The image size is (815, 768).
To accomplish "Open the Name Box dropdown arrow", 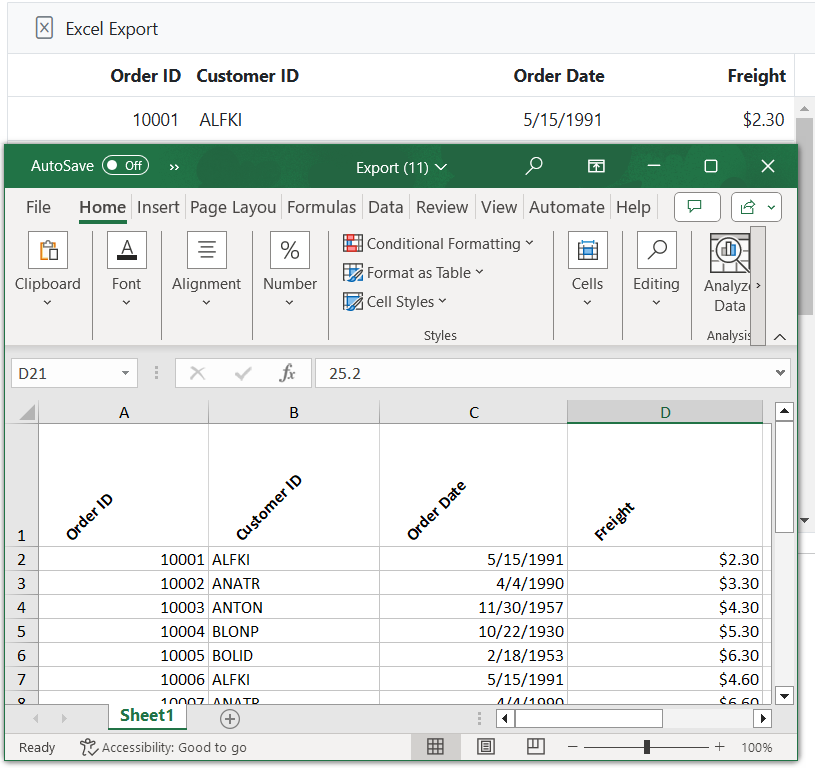I will pos(125,373).
